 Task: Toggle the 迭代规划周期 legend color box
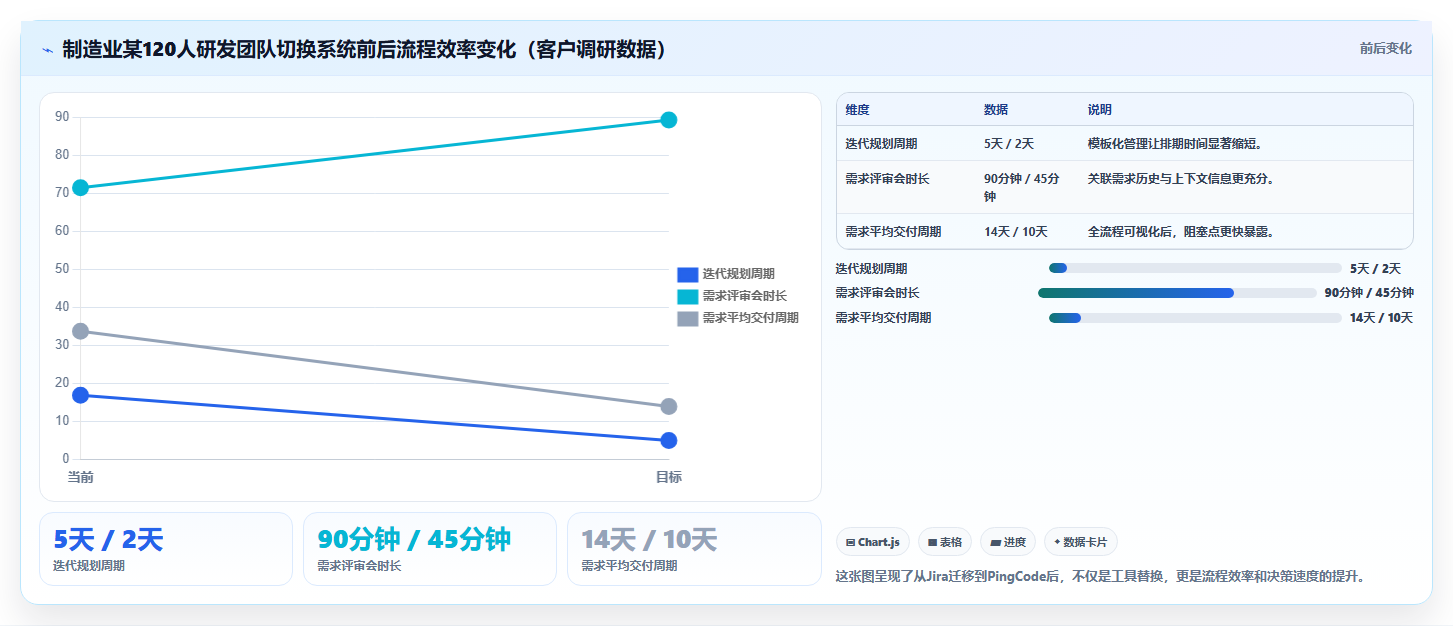click(687, 274)
